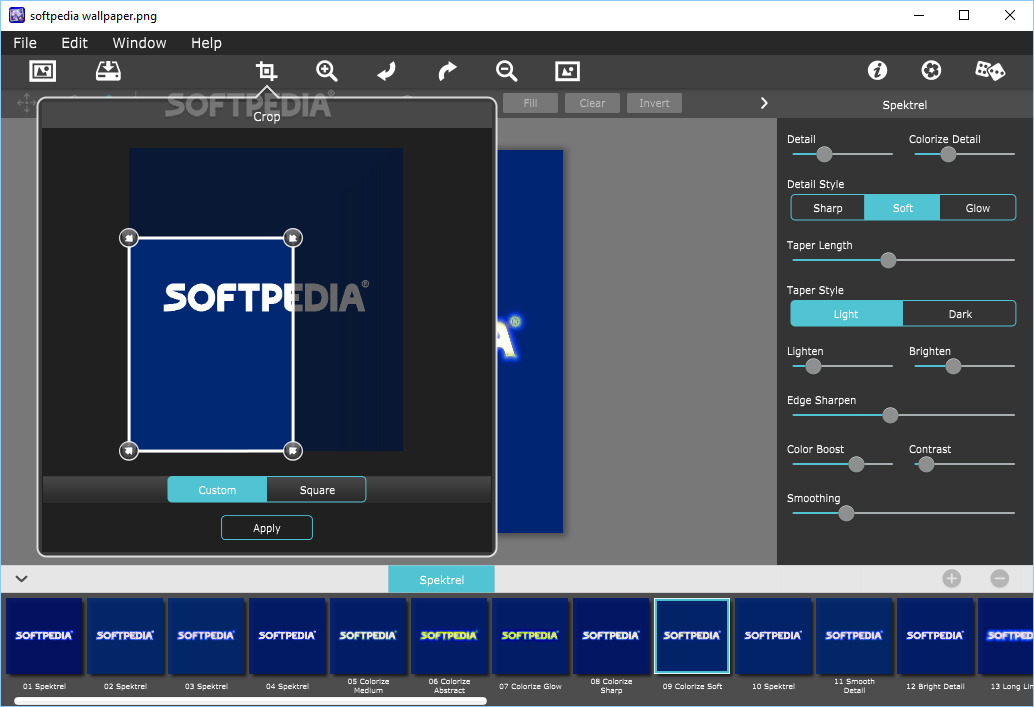The height and width of the screenshot is (707, 1034).
Task: Select Glow detail style
Action: pos(977,208)
